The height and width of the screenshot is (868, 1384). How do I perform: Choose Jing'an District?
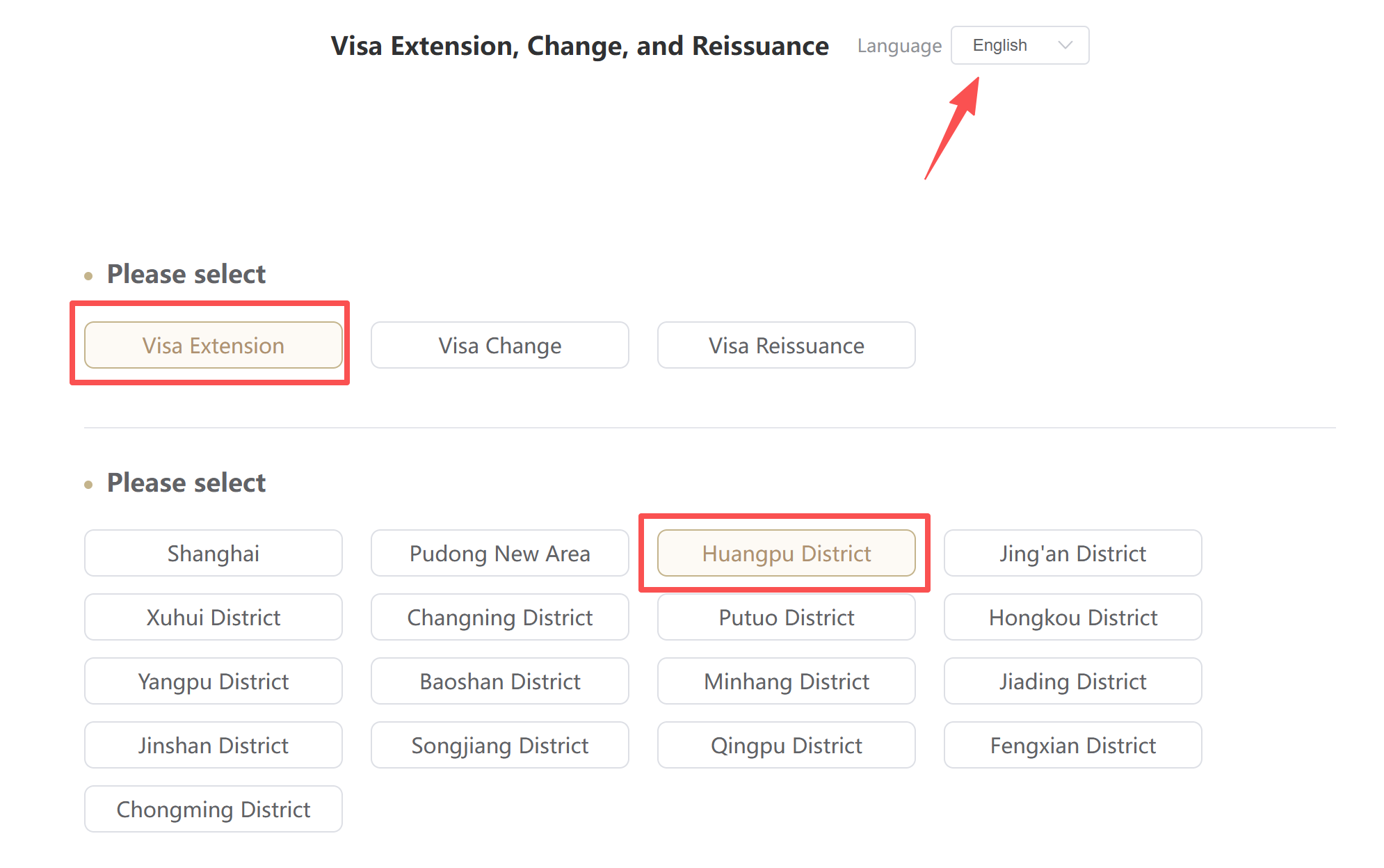1073,553
